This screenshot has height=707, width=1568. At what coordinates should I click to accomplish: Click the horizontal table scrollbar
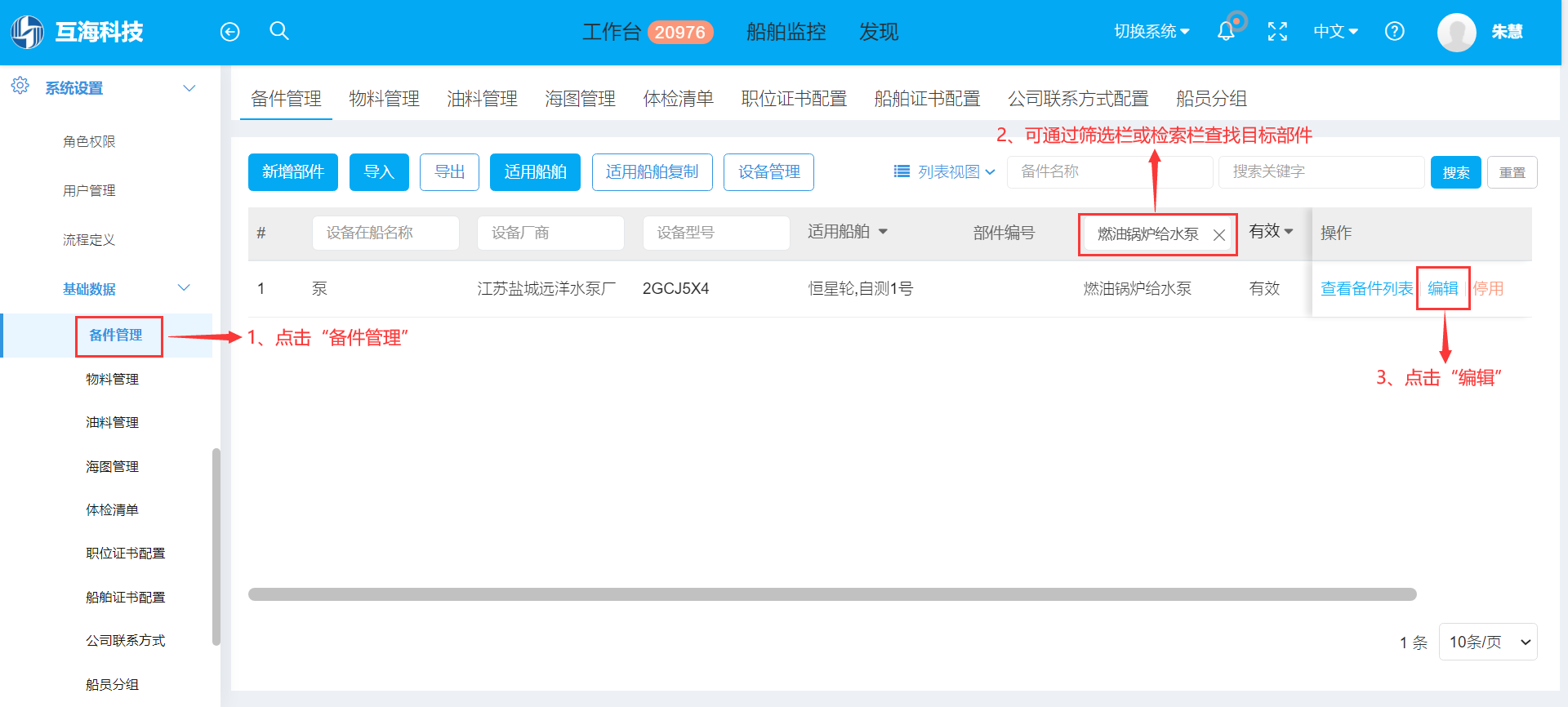click(832, 594)
